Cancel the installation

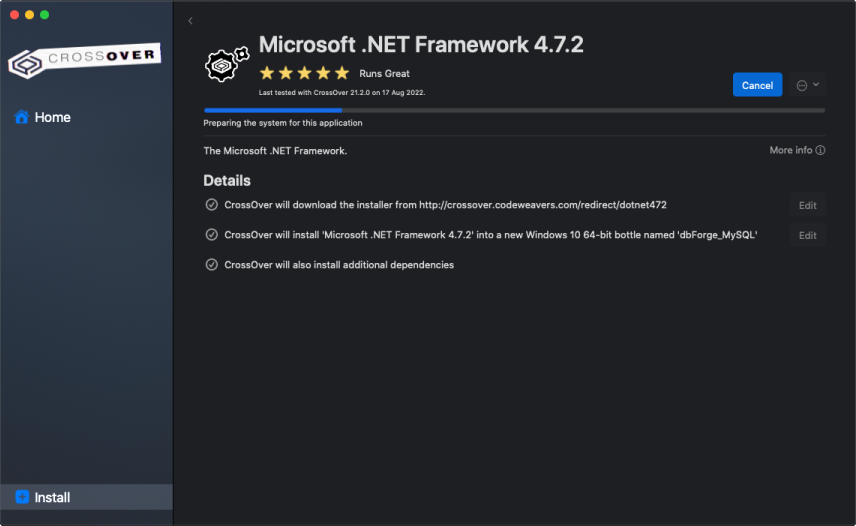pos(757,85)
